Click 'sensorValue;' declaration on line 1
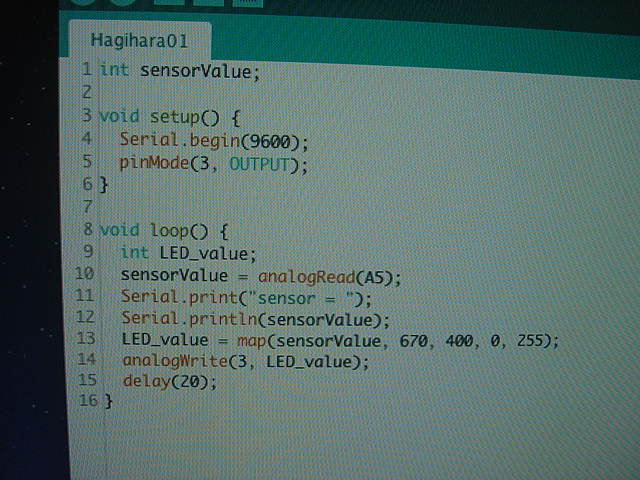640x480 pixels. point(200,72)
